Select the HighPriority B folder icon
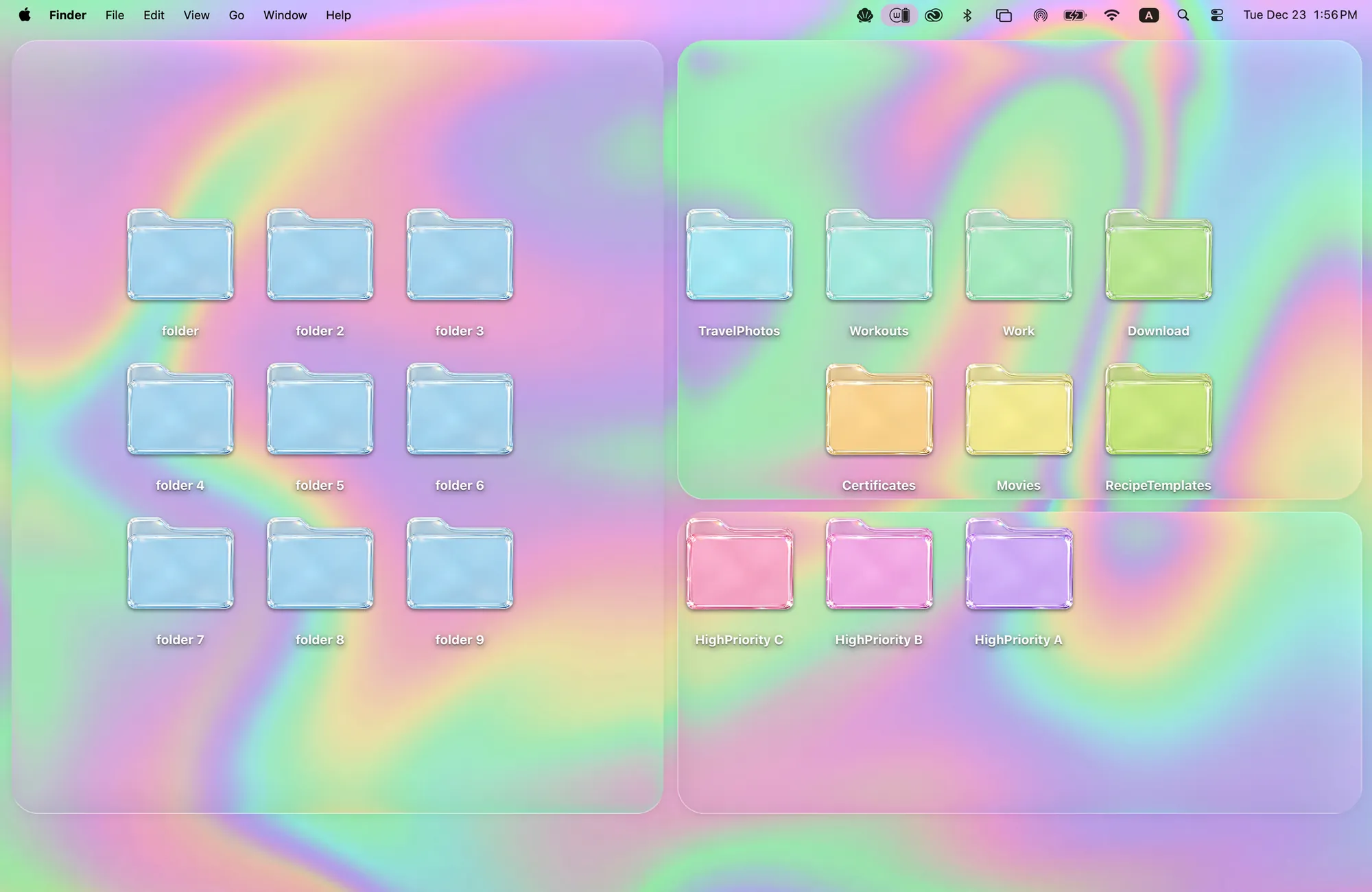Viewport: 1372px width, 892px height. coord(879,563)
